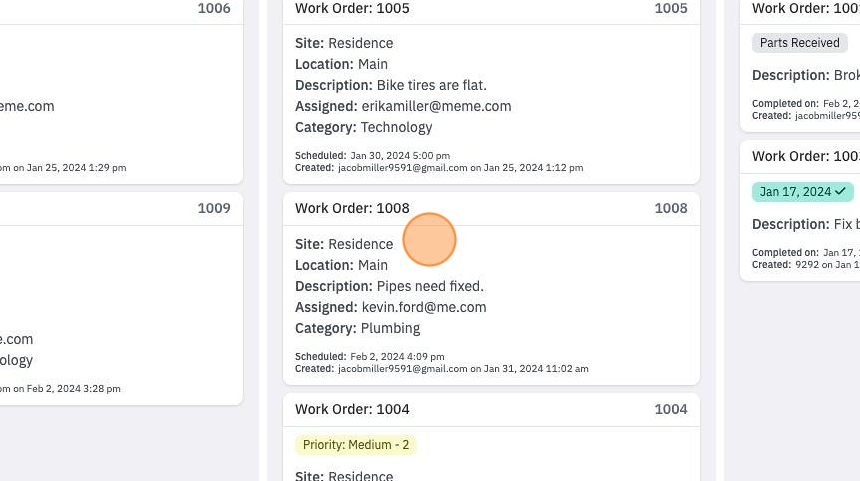The height and width of the screenshot is (481, 860).
Task: Open Work Order: 1004 card title
Action: [x=352, y=409]
